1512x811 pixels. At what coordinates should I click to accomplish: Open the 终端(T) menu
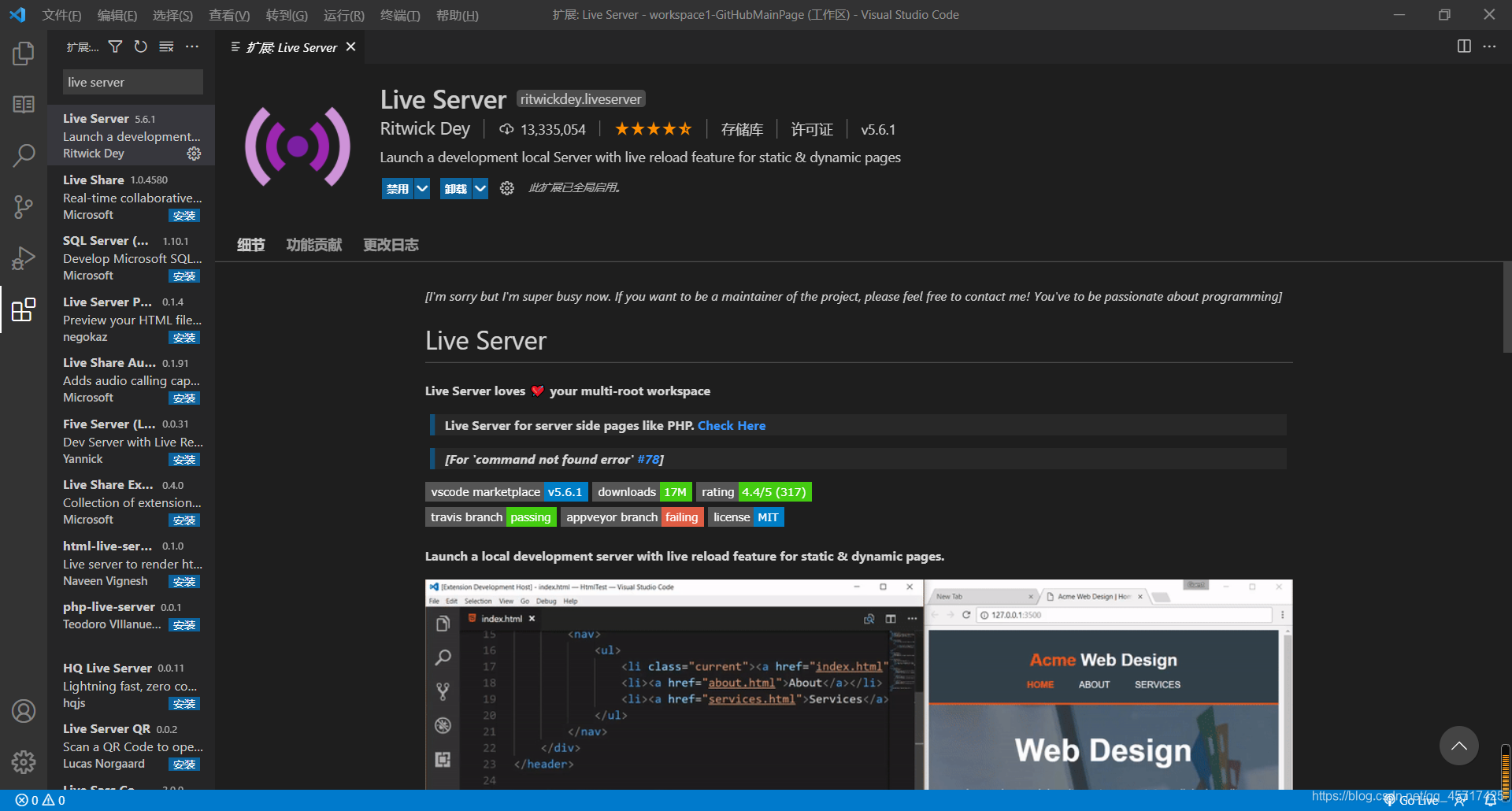click(x=400, y=15)
